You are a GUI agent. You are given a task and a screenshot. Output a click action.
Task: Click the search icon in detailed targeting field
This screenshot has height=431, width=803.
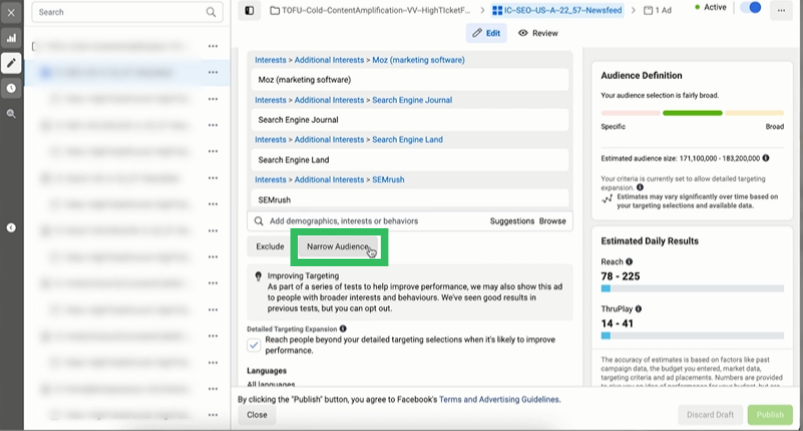click(x=259, y=221)
